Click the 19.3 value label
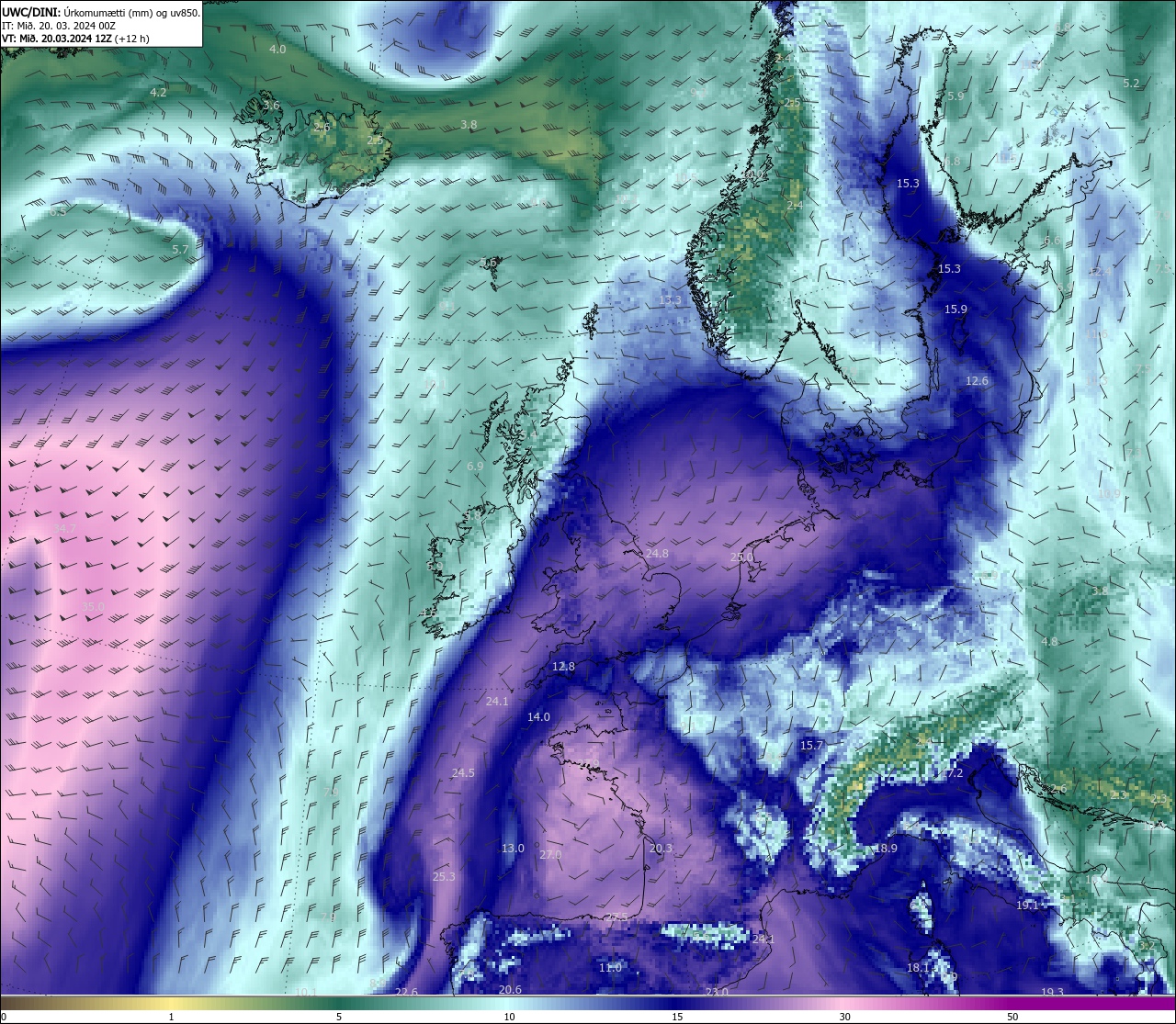 (x=1052, y=993)
